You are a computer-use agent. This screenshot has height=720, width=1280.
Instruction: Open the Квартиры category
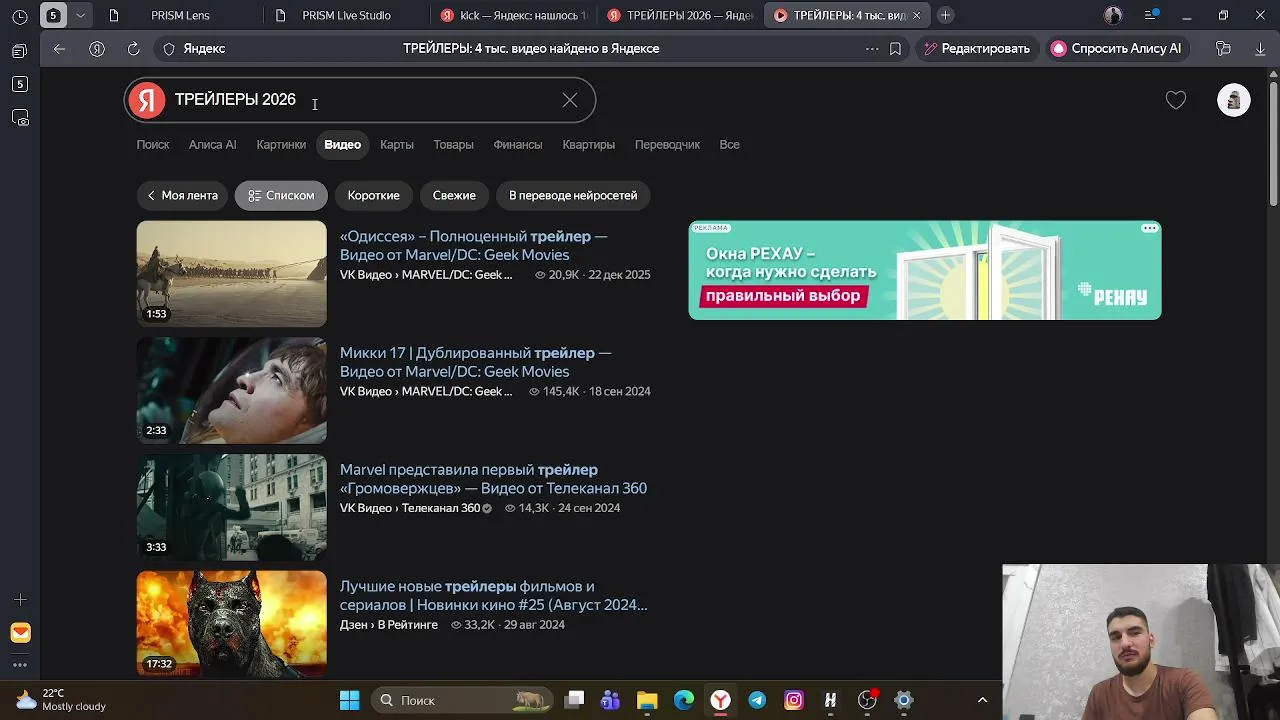[588, 144]
